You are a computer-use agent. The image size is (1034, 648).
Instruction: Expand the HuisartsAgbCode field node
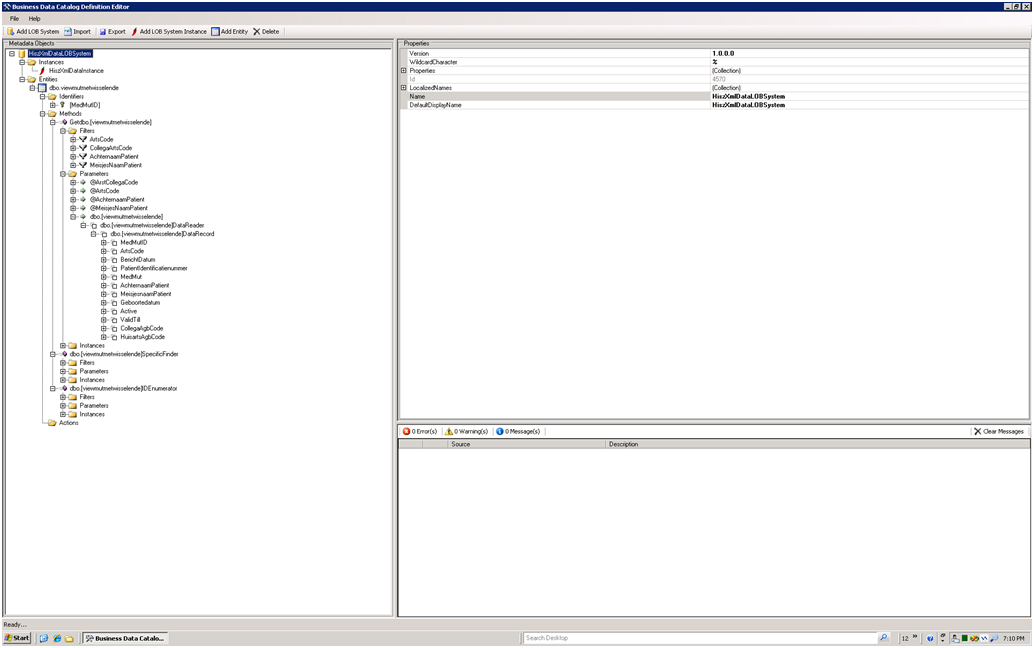104,337
